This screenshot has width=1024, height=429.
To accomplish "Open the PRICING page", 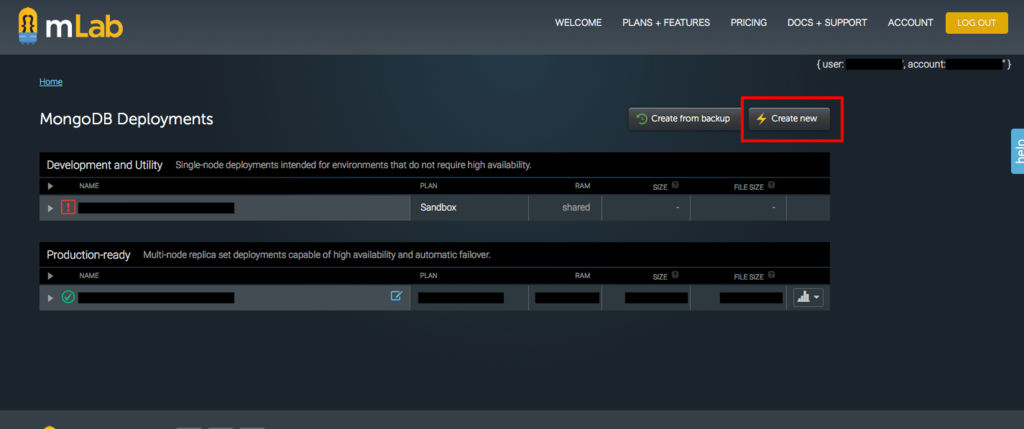I will [748, 23].
